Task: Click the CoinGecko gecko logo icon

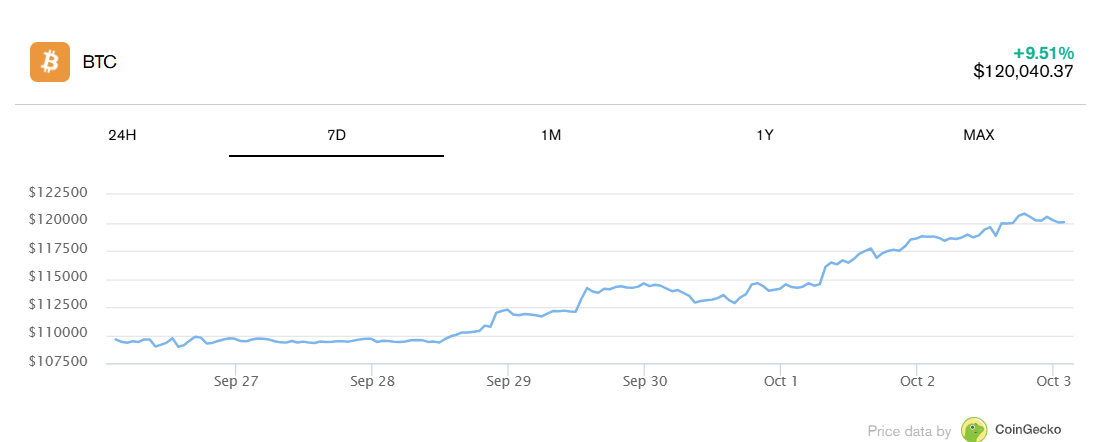Action: [974, 430]
